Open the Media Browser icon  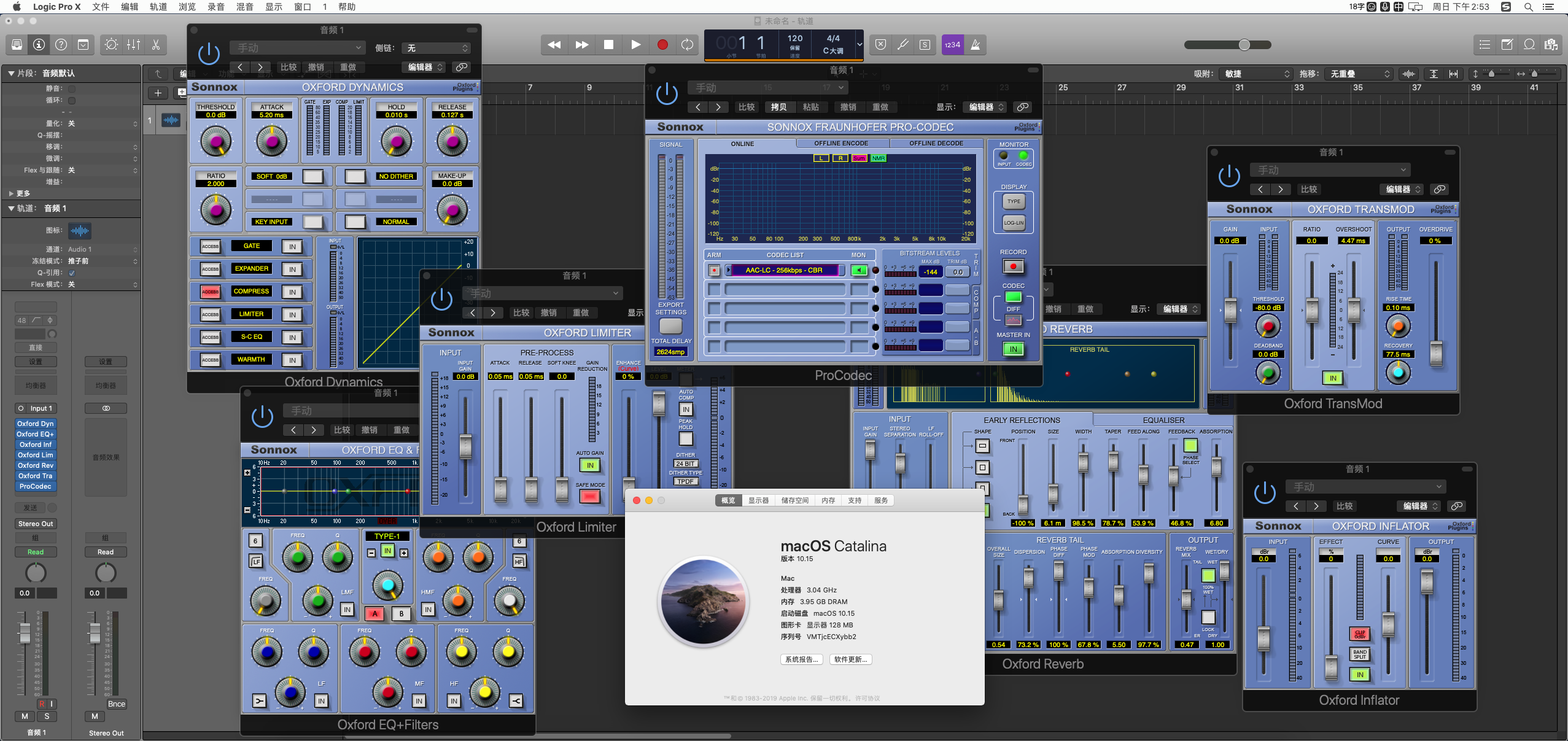(1551, 44)
